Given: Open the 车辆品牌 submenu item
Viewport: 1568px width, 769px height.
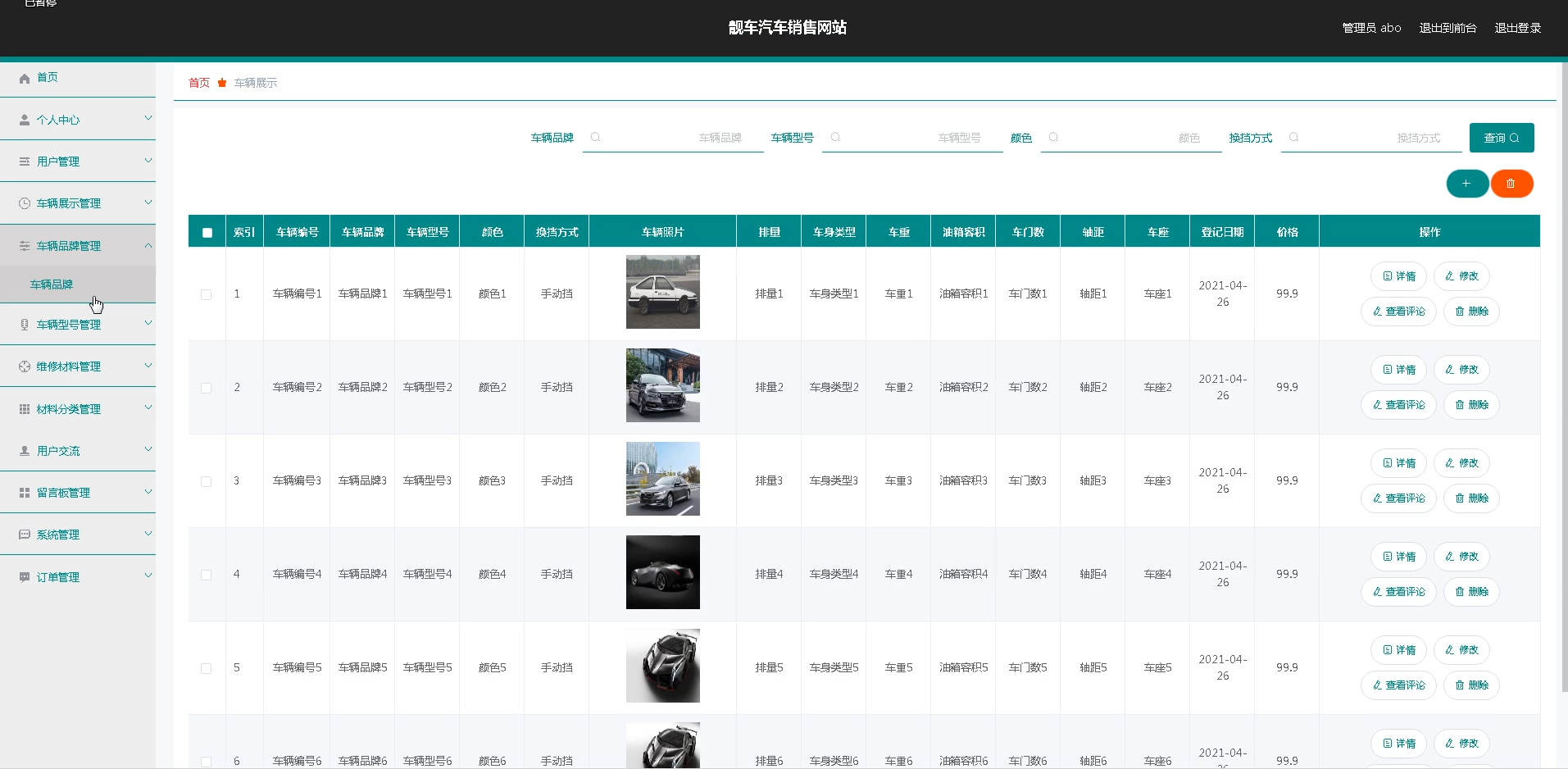Looking at the screenshot, I should click(x=78, y=284).
